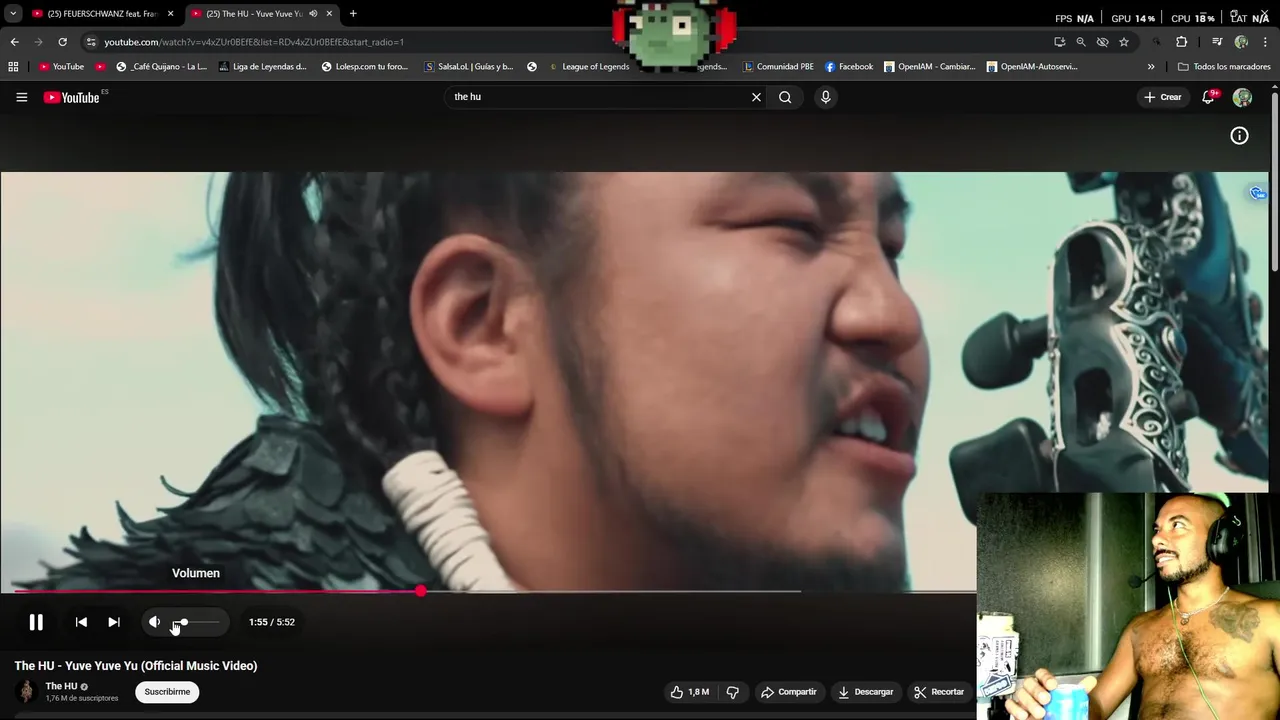Viewport: 1280px width, 720px height.
Task: Install app icon in address bar
Action: coord(1059,42)
